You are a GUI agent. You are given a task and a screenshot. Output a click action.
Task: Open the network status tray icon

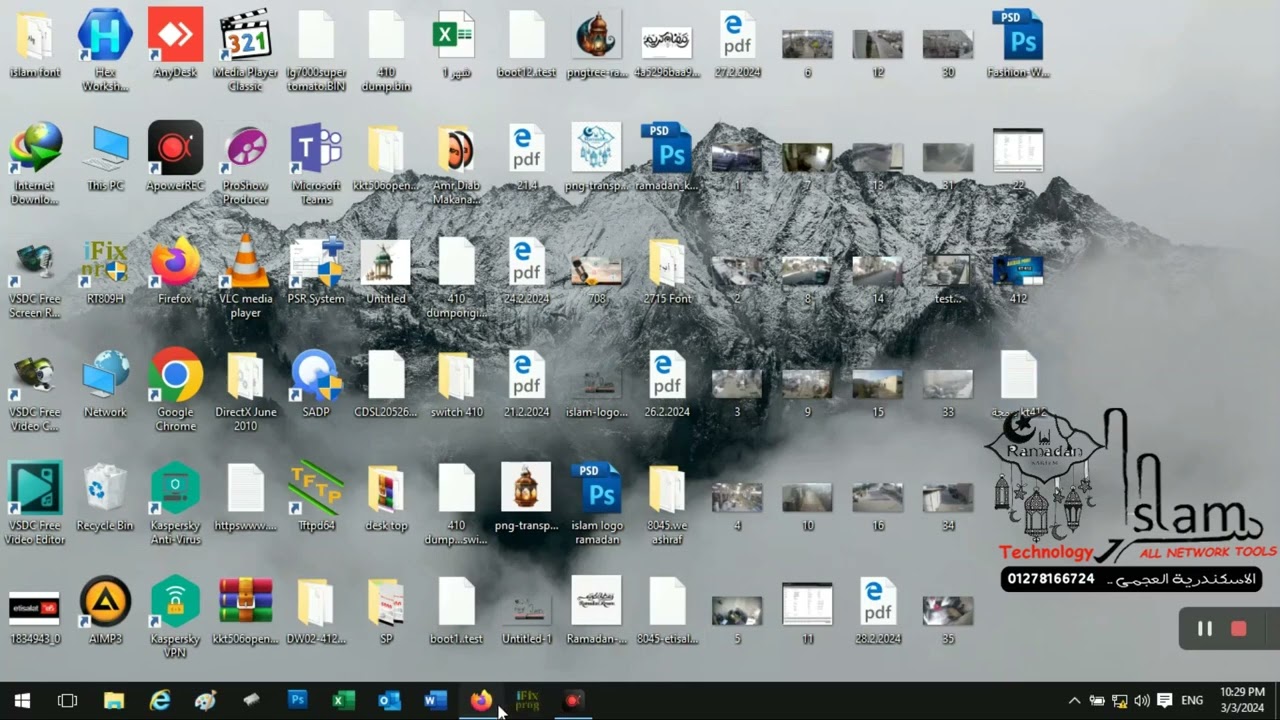tap(1120, 701)
